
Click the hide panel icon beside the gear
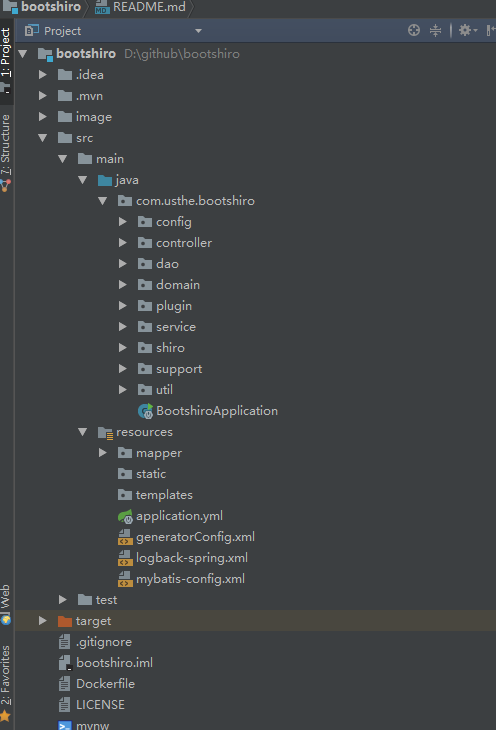tap(490, 31)
